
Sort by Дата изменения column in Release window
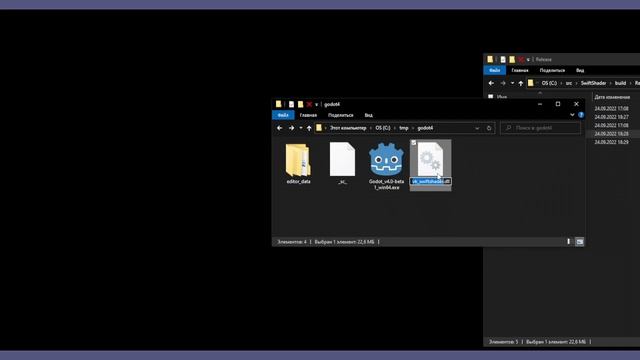[611, 97]
